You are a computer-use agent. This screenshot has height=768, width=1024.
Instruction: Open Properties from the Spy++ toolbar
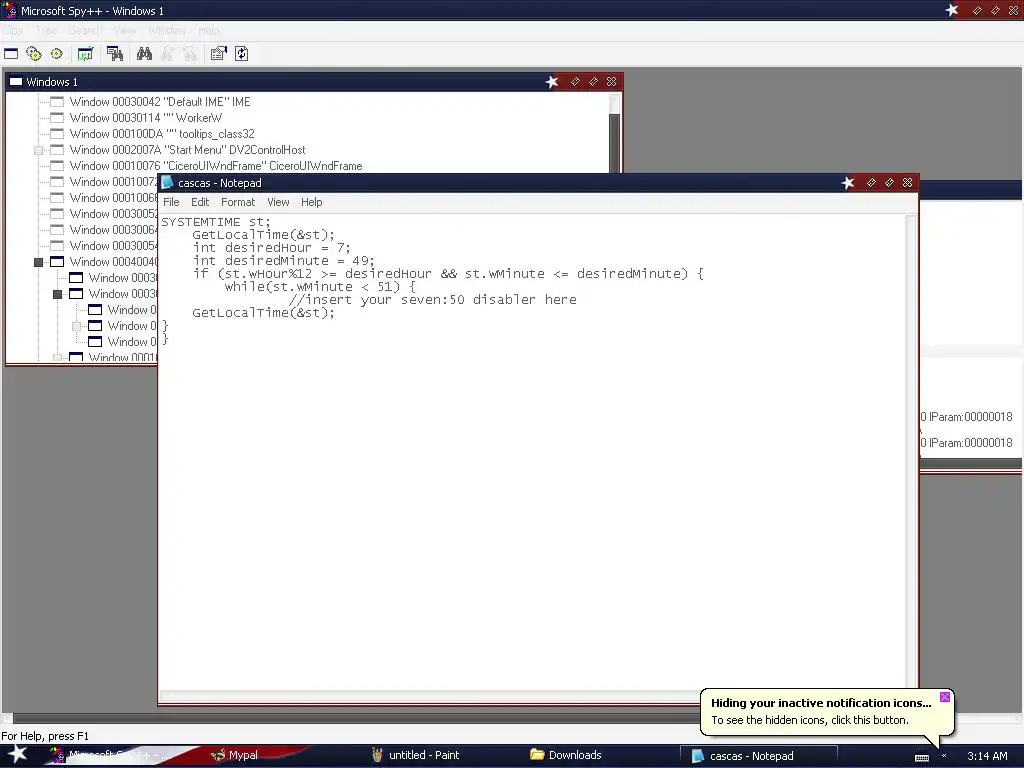coord(218,54)
